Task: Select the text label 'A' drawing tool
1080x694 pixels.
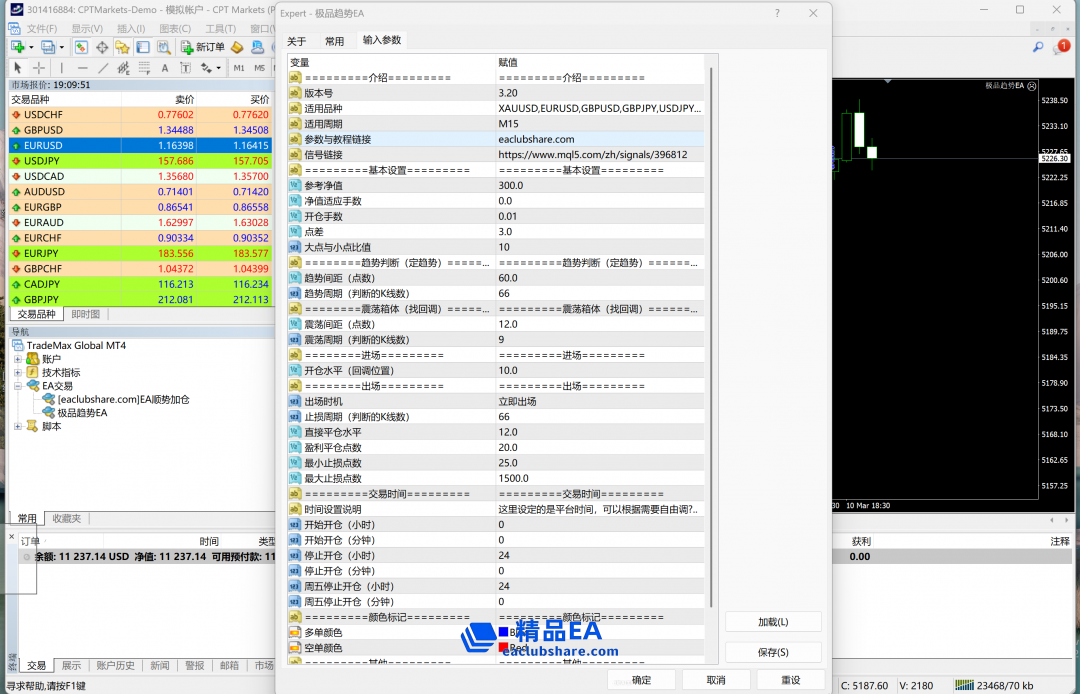Action: tap(165, 68)
